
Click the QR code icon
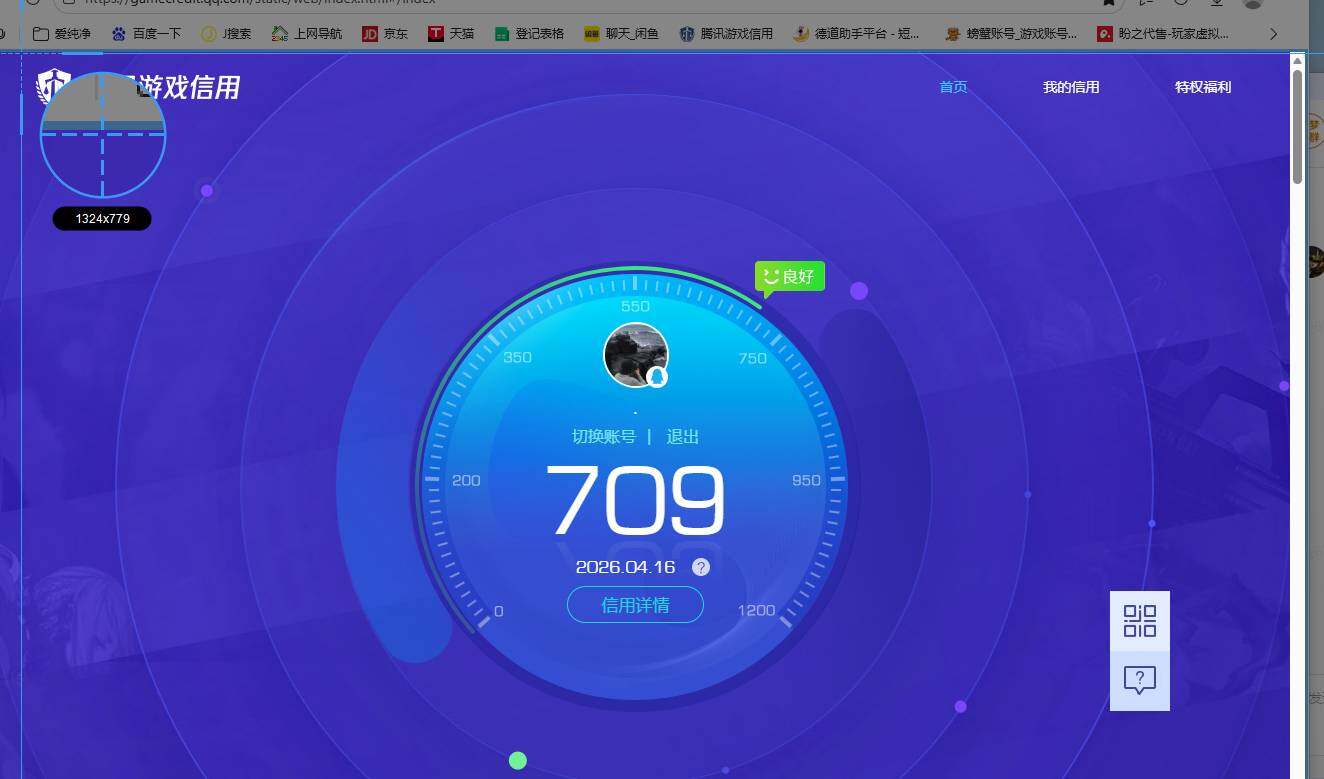[x=1139, y=621]
